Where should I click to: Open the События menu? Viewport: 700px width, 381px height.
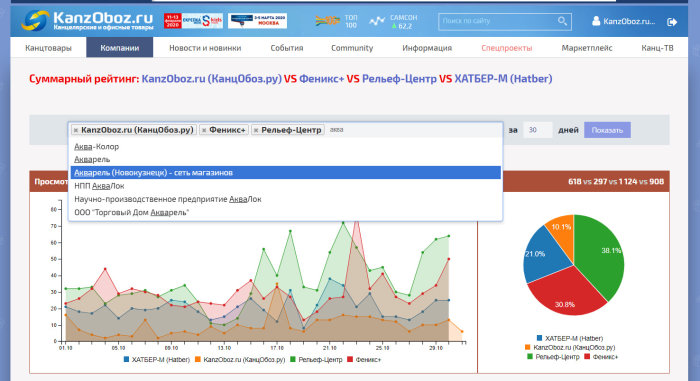pyautogui.click(x=287, y=48)
